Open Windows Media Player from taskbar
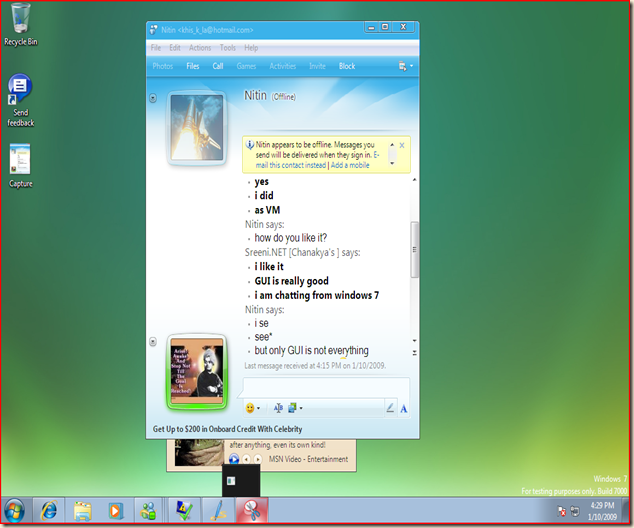The width and height of the screenshot is (634, 528). (115, 511)
